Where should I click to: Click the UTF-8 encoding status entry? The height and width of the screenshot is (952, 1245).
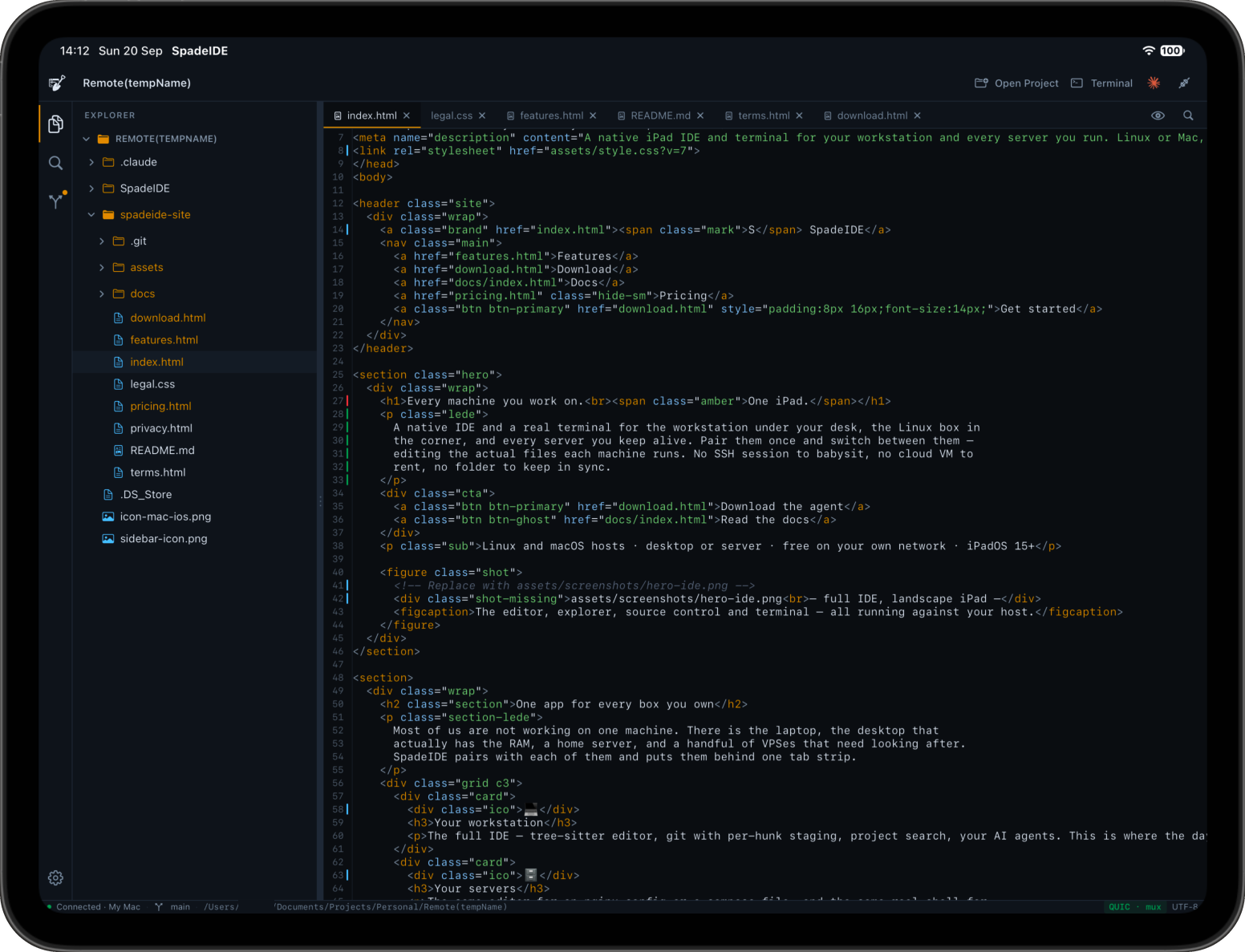pos(1184,907)
